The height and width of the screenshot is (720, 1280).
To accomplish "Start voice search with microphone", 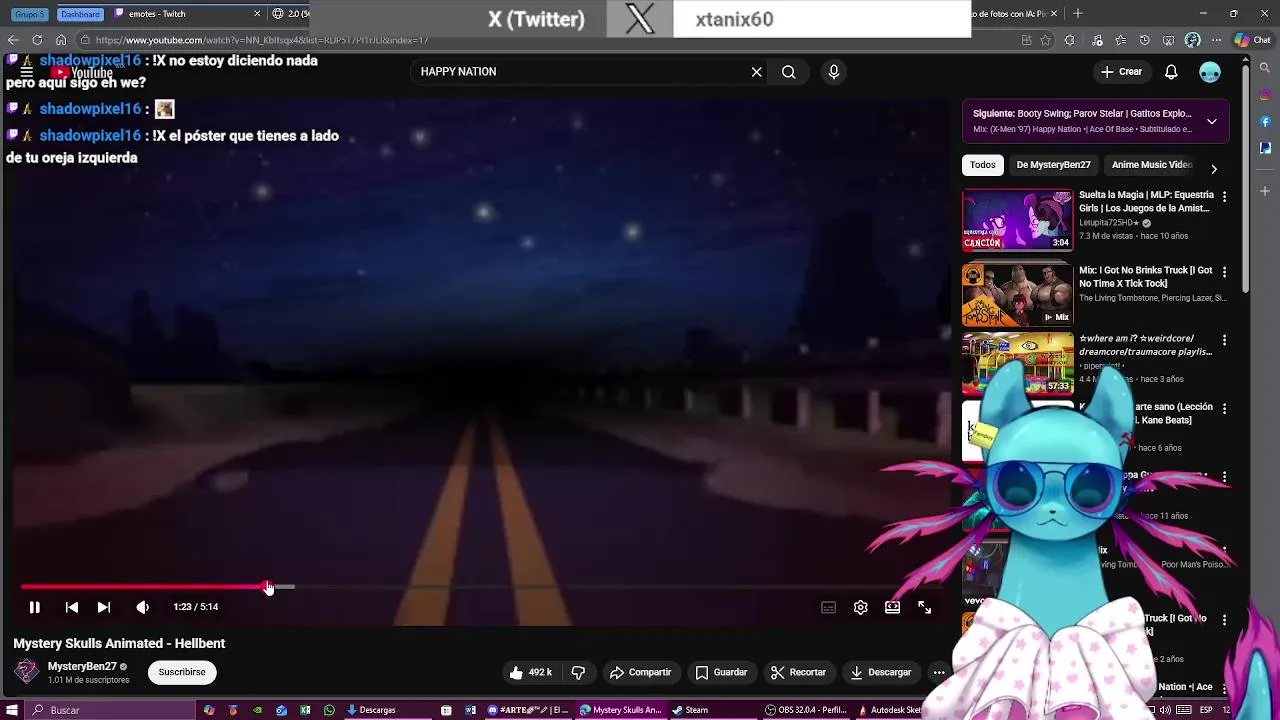I will coord(834,72).
